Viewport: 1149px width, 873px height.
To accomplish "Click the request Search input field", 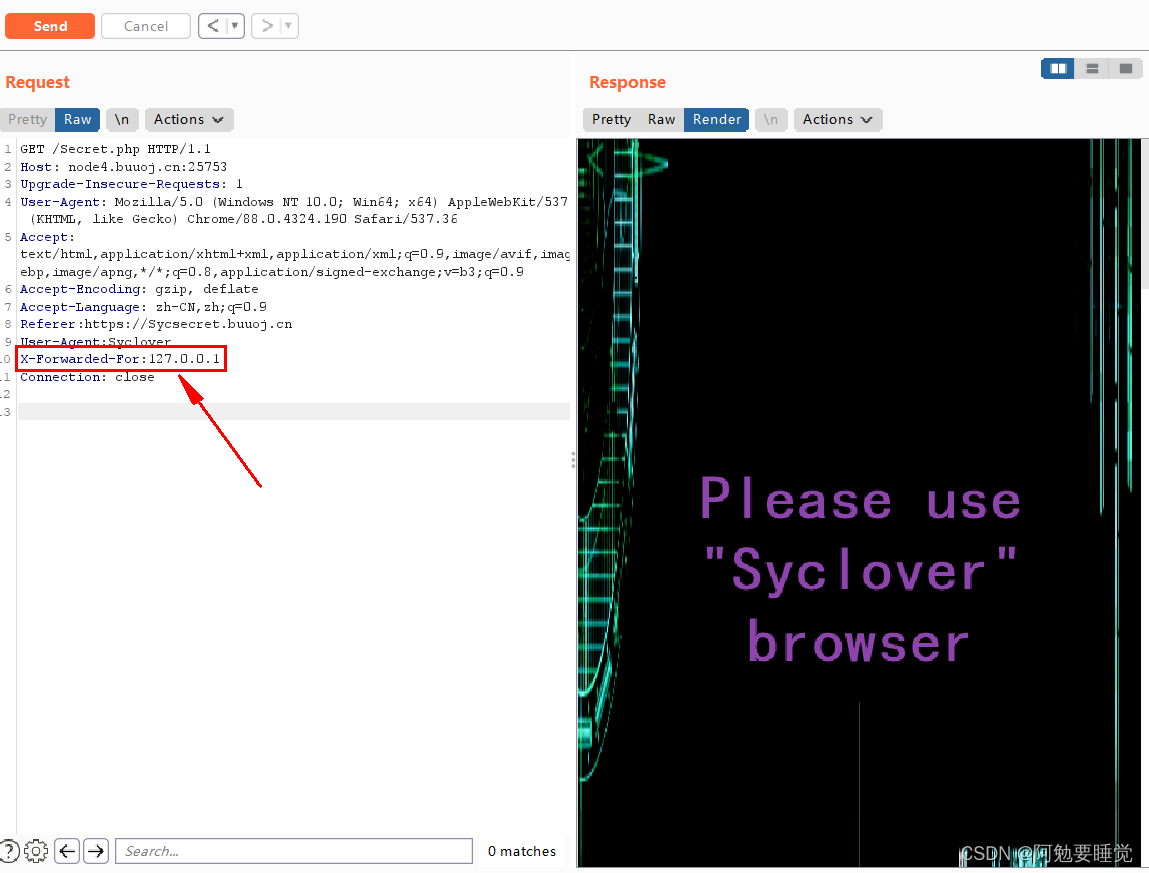I will (x=294, y=851).
